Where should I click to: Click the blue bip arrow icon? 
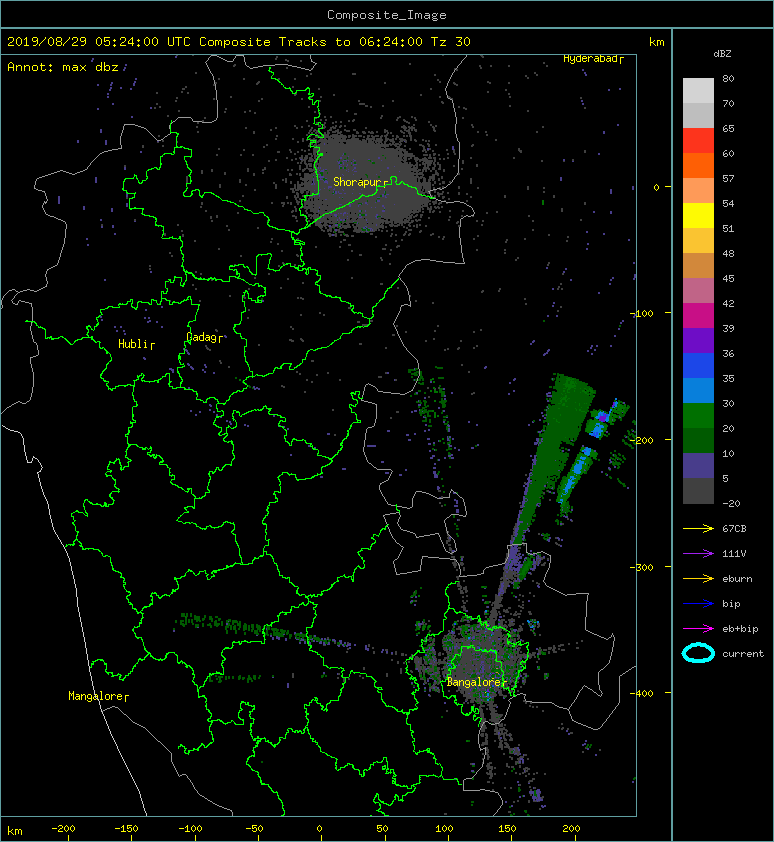(x=698, y=604)
